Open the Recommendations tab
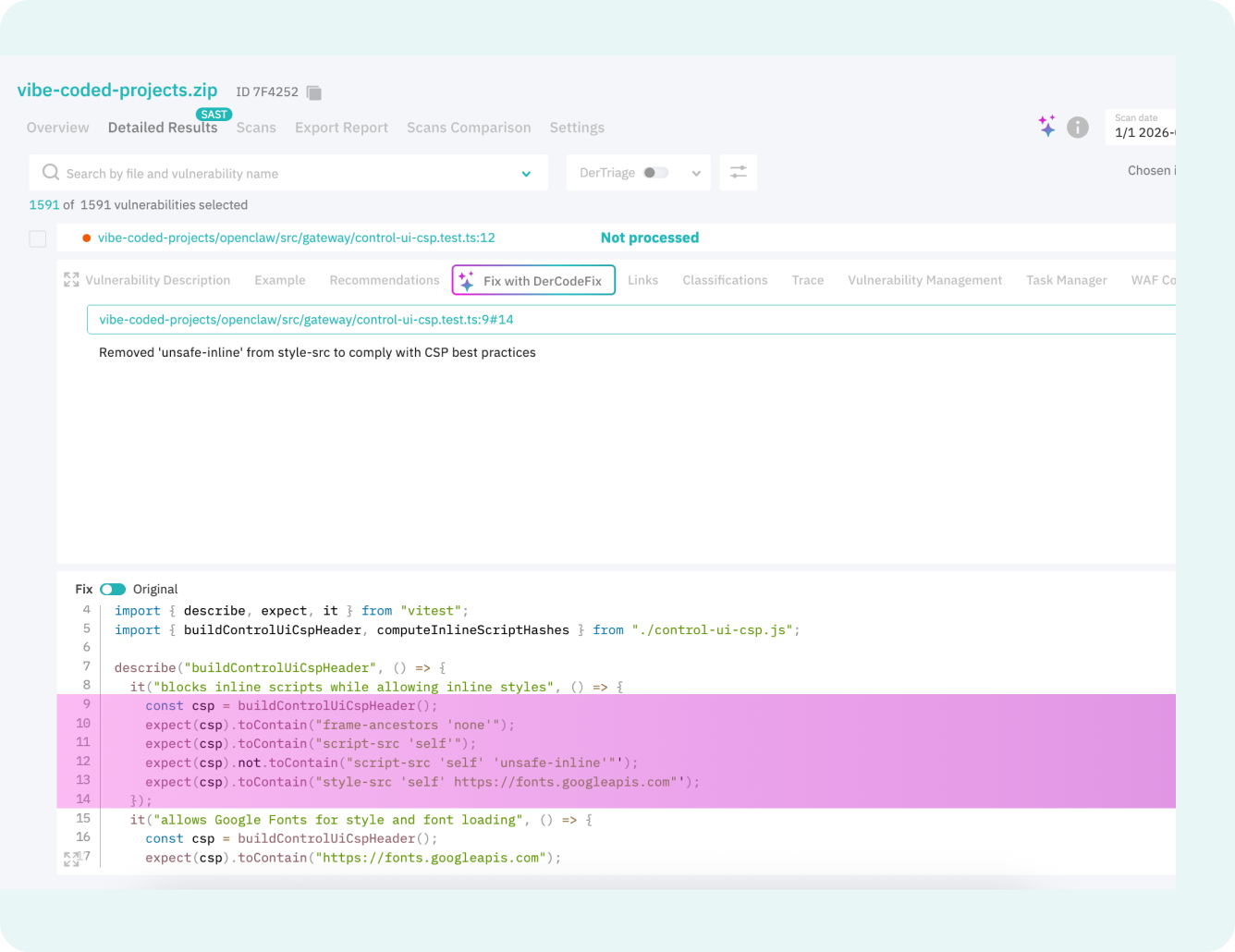This screenshot has width=1235, height=952. 385,280
